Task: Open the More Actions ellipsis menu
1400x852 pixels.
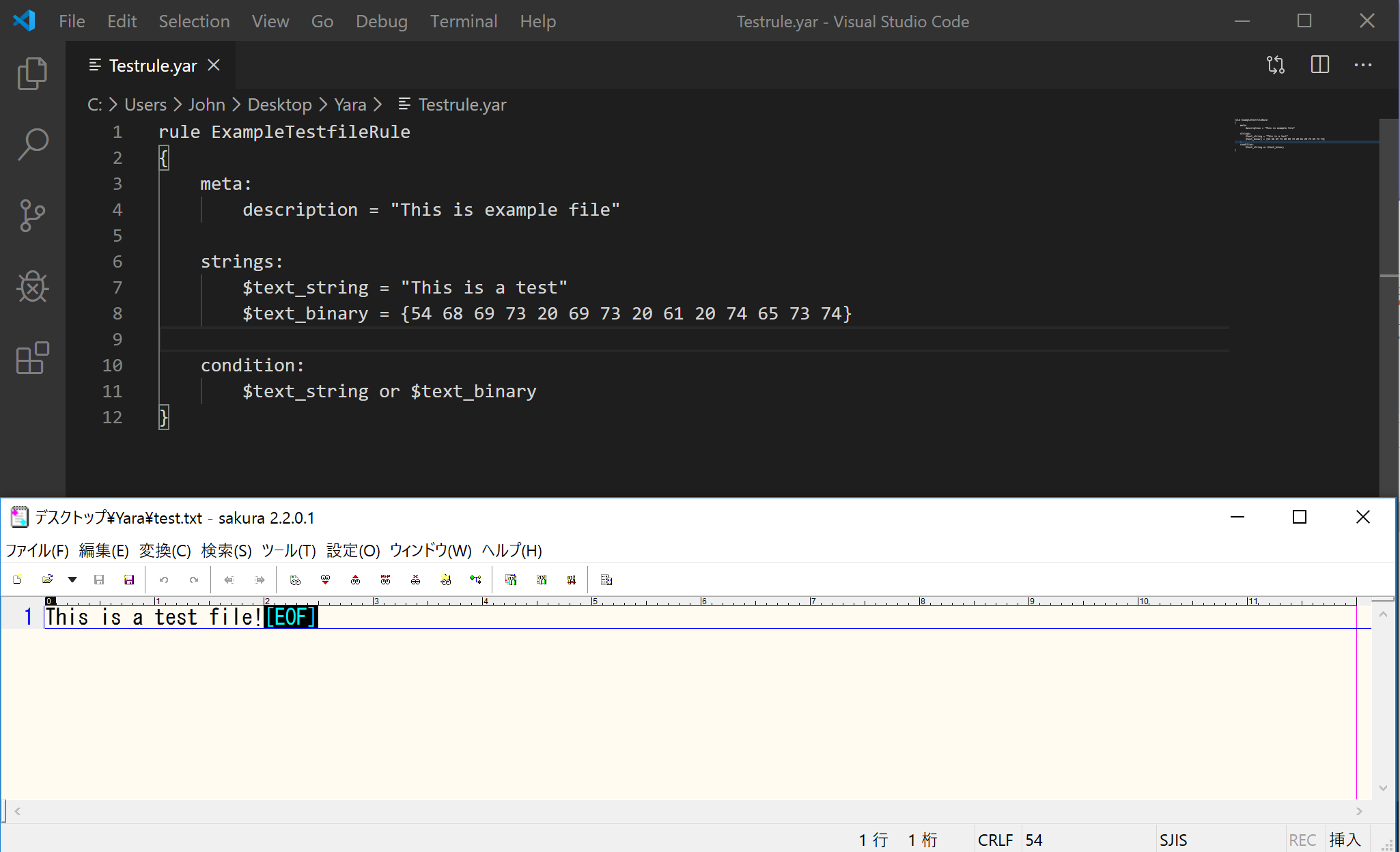Action: pyautogui.click(x=1364, y=65)
